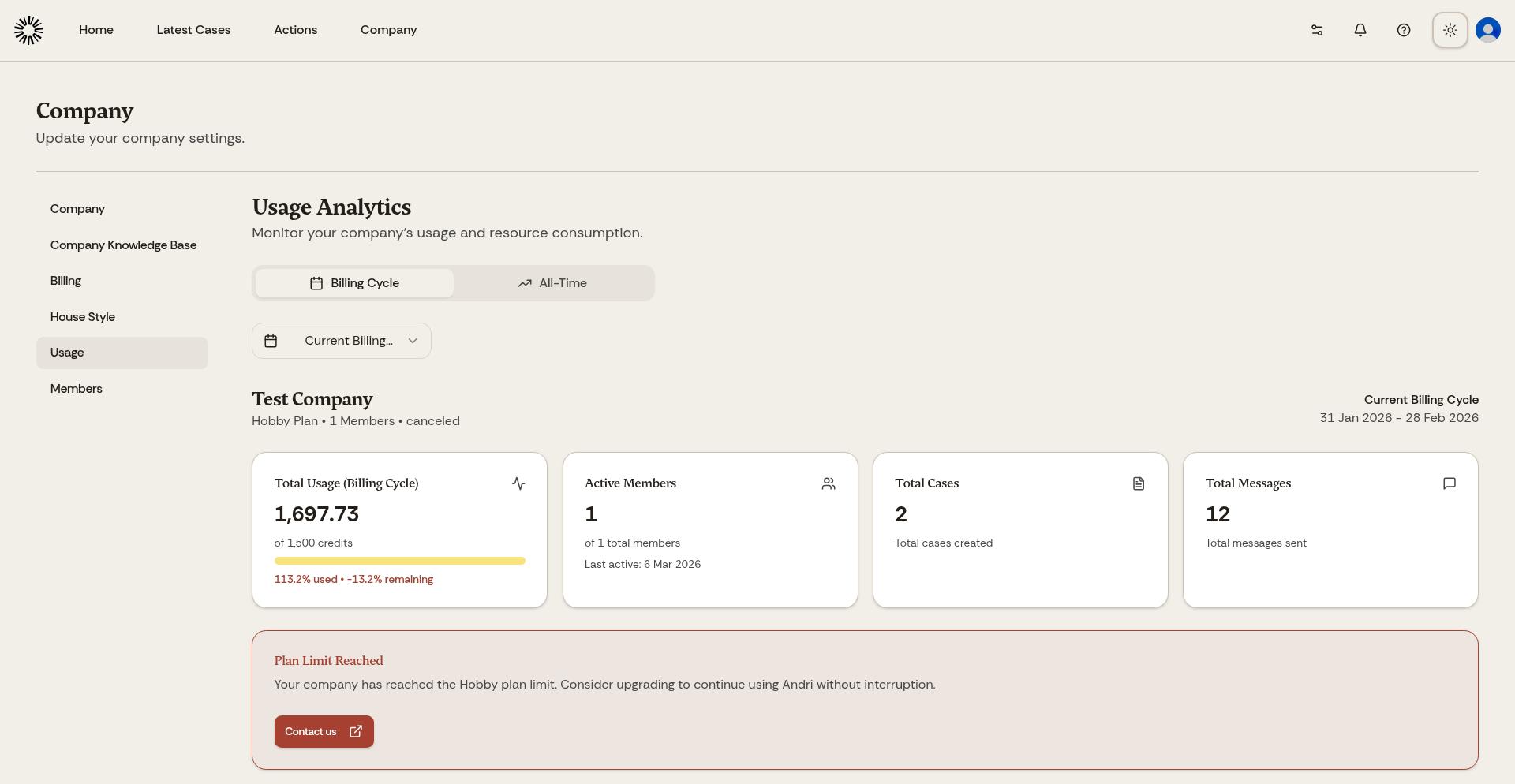Click the yellow credits usage progress bar
Viewport: 1515px width, 784px height.
[399, 560]
